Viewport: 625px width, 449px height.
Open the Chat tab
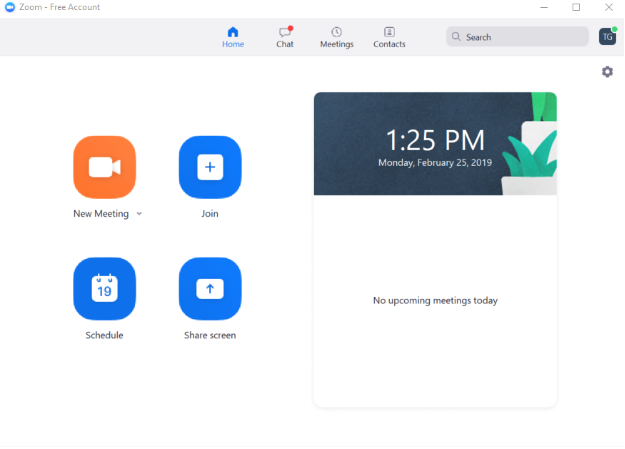coord(285,37)
